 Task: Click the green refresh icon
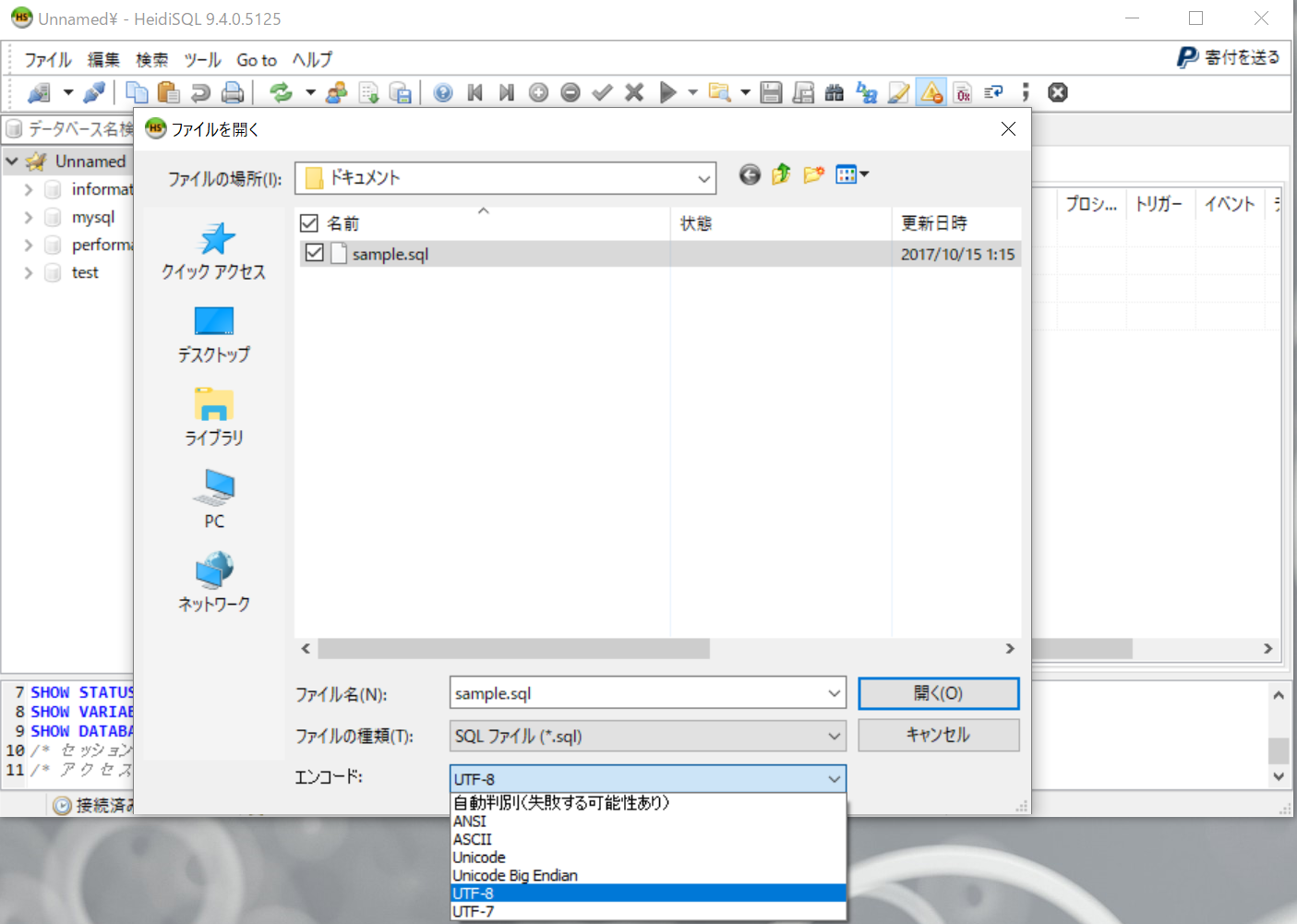point(281,92)
